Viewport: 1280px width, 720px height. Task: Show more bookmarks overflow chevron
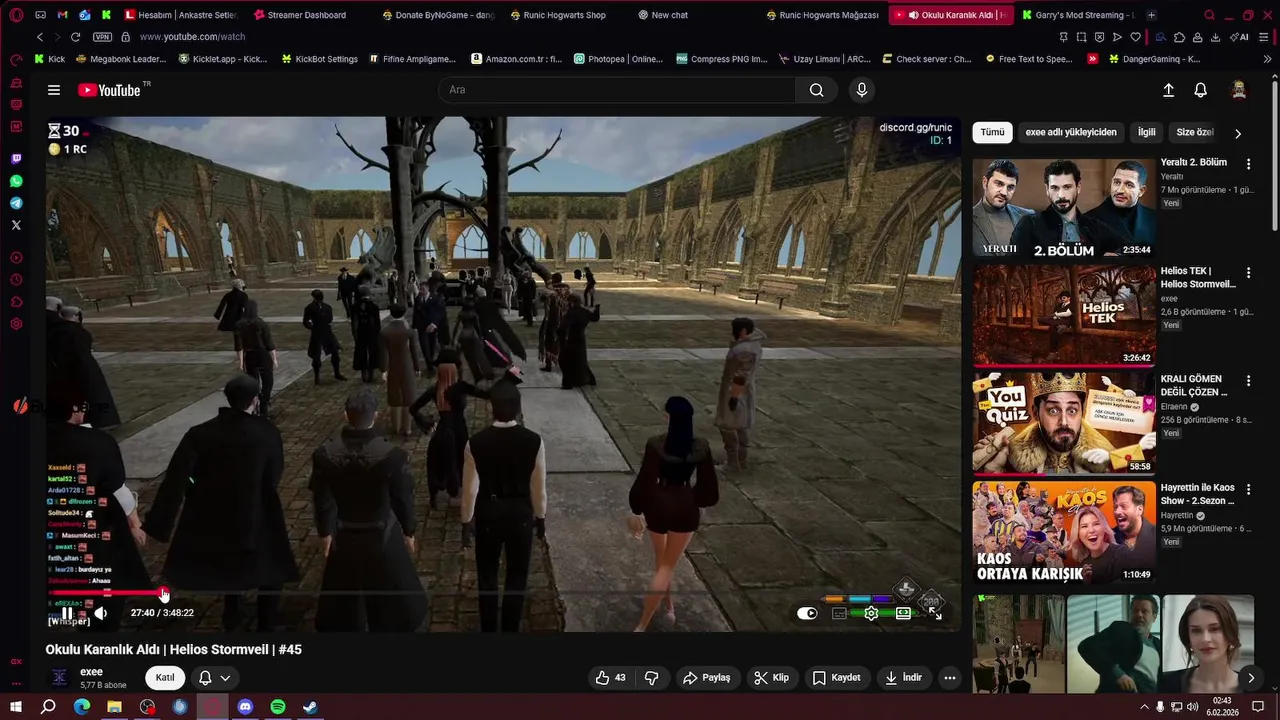point(1268,59)
